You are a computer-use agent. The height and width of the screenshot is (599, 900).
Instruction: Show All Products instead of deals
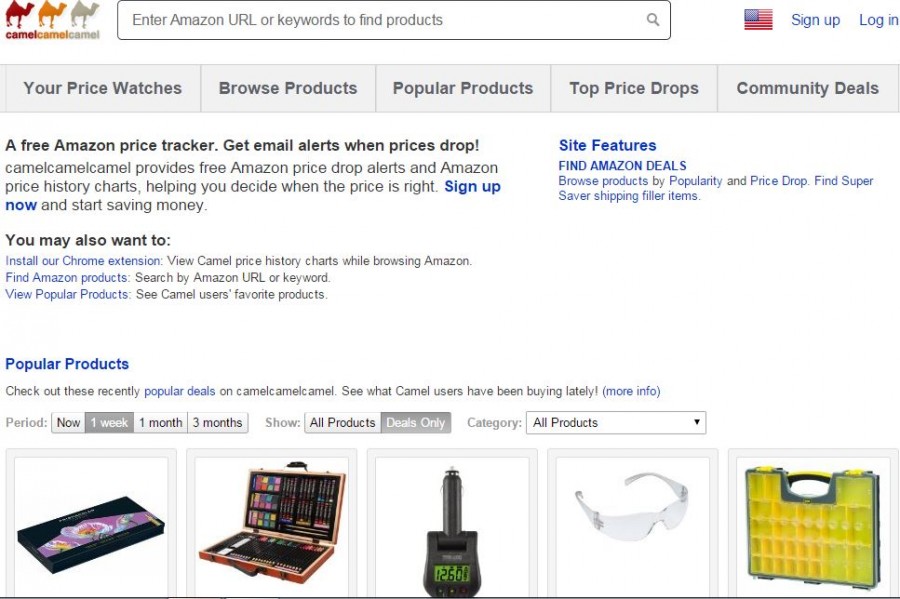pos(342,423)
